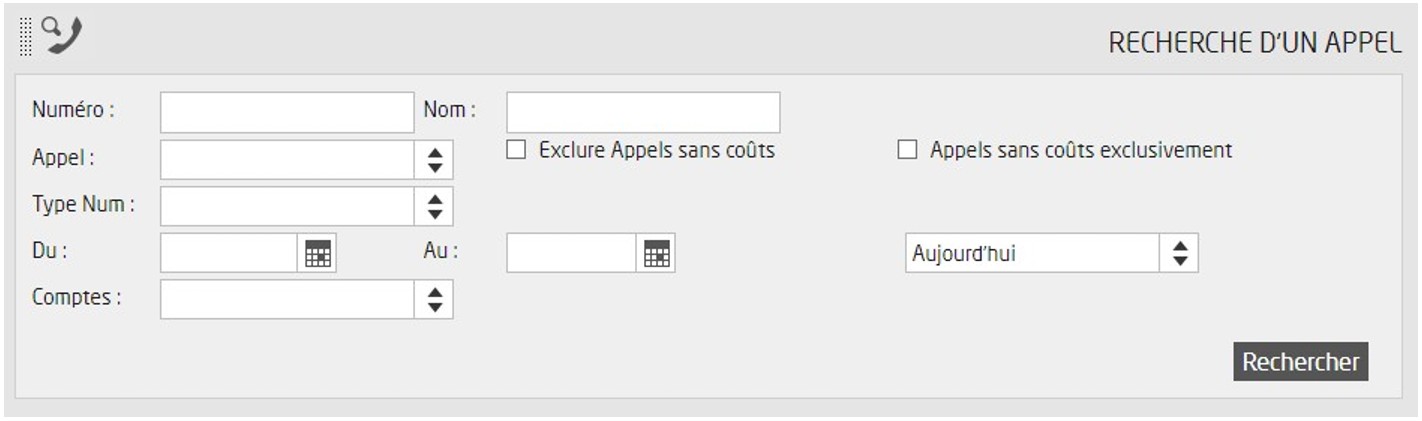Click the drag handle beside phone icon
This screenshot has width=1422, height=421.
[26, 37]
